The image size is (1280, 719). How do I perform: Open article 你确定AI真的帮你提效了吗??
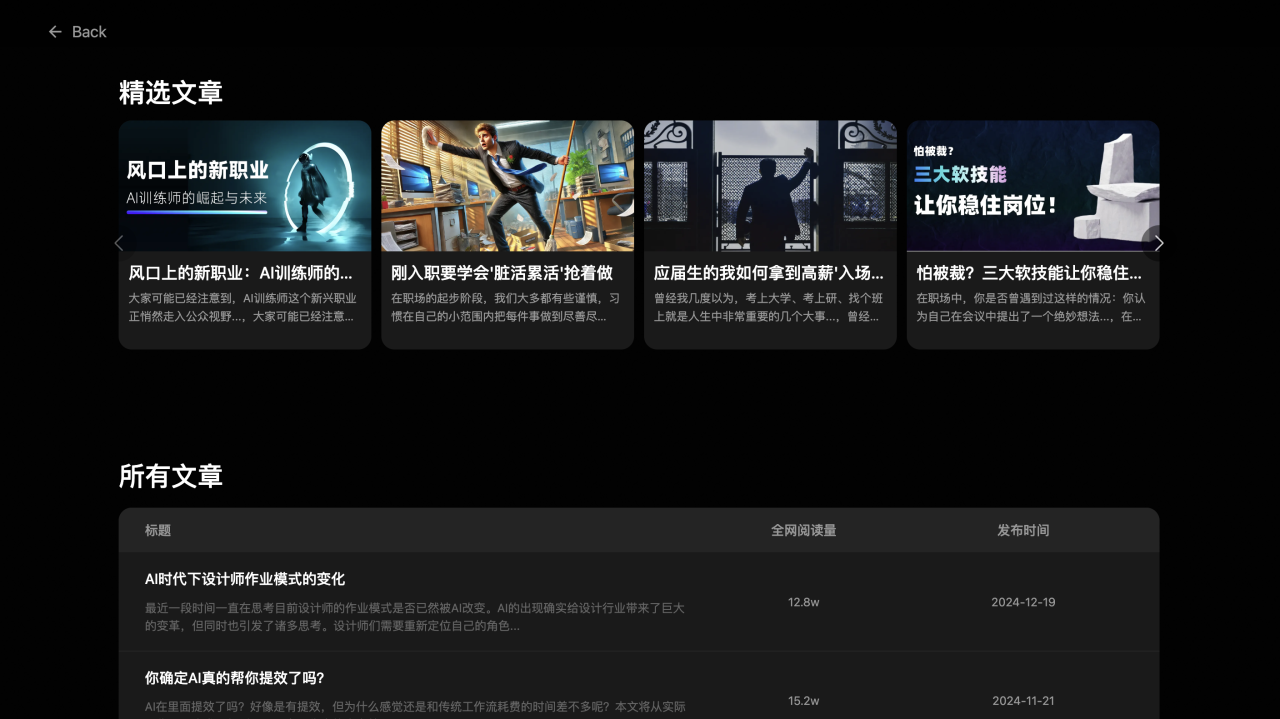tap(235, 678)
